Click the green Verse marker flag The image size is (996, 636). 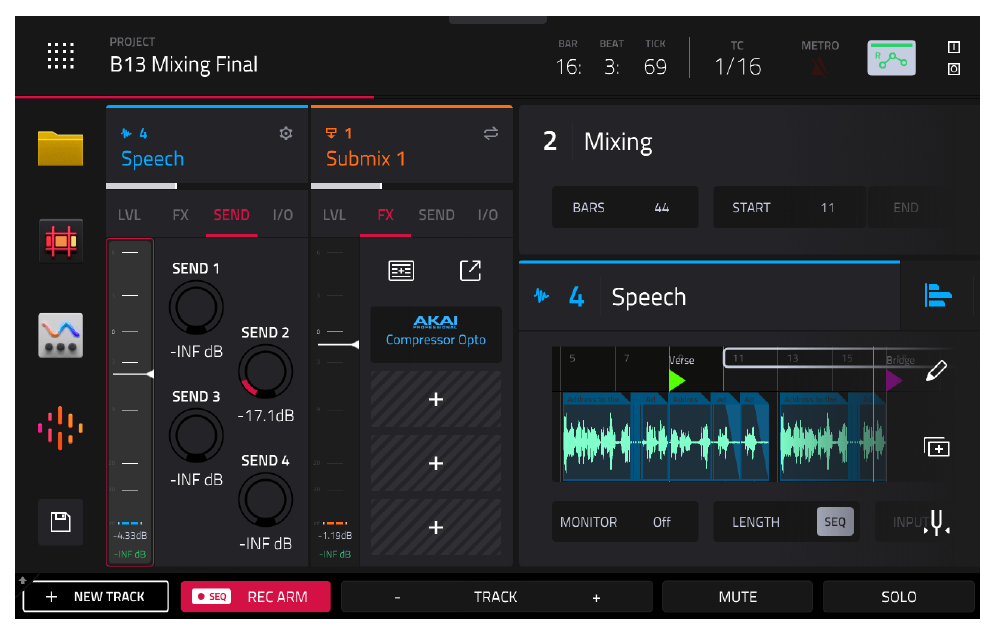[x=676, y=381]
